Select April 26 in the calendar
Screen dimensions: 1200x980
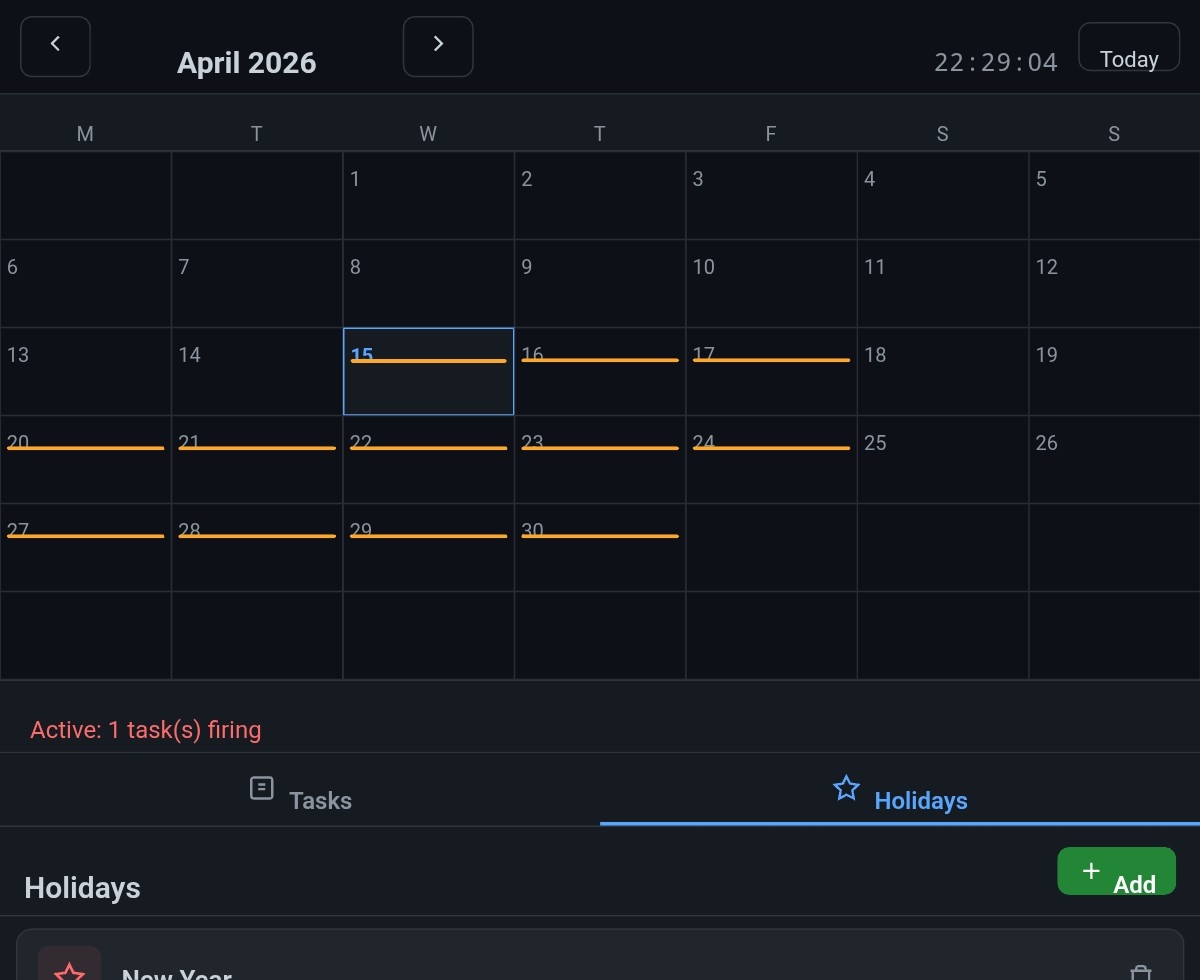1114,459
